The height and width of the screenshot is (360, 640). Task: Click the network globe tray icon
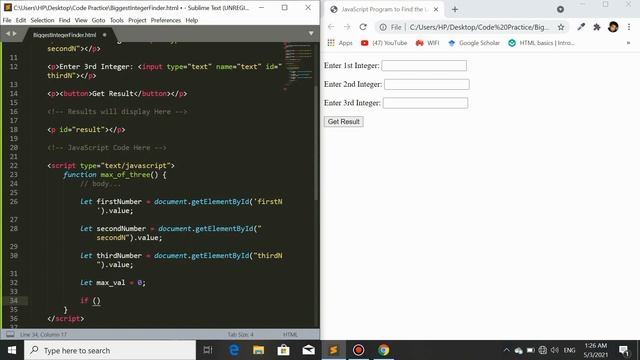(542, 350)
